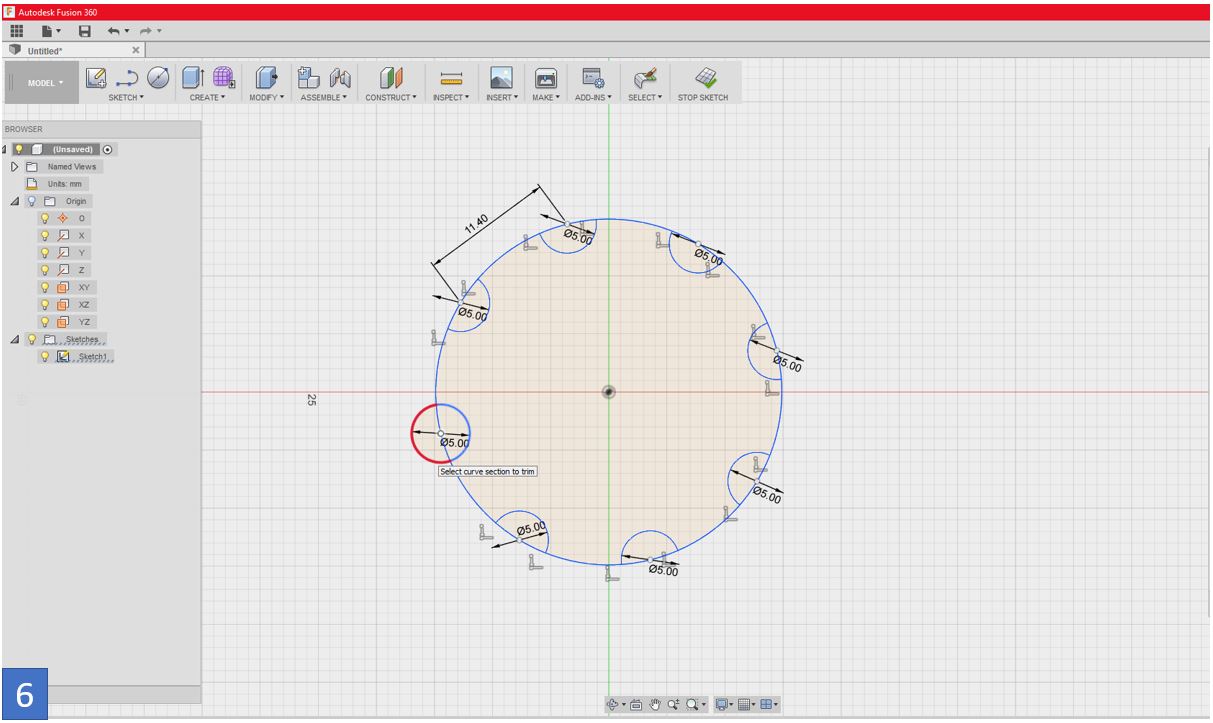Open the data panel grid icon
This screenshot has width=1213, height=723.
pos(17,32)
